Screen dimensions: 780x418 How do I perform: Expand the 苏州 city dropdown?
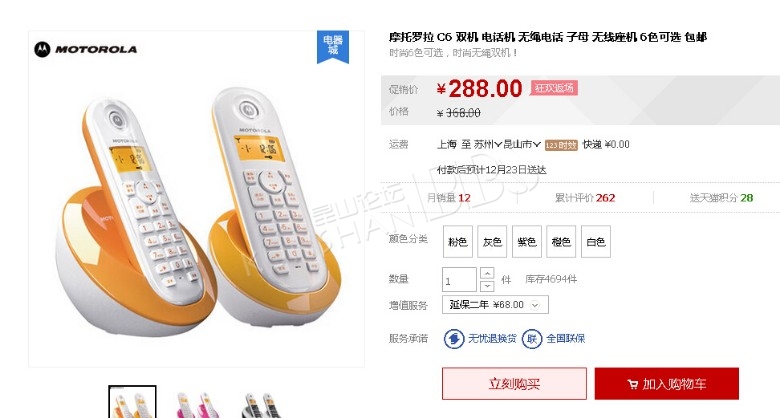click(488, 144)
